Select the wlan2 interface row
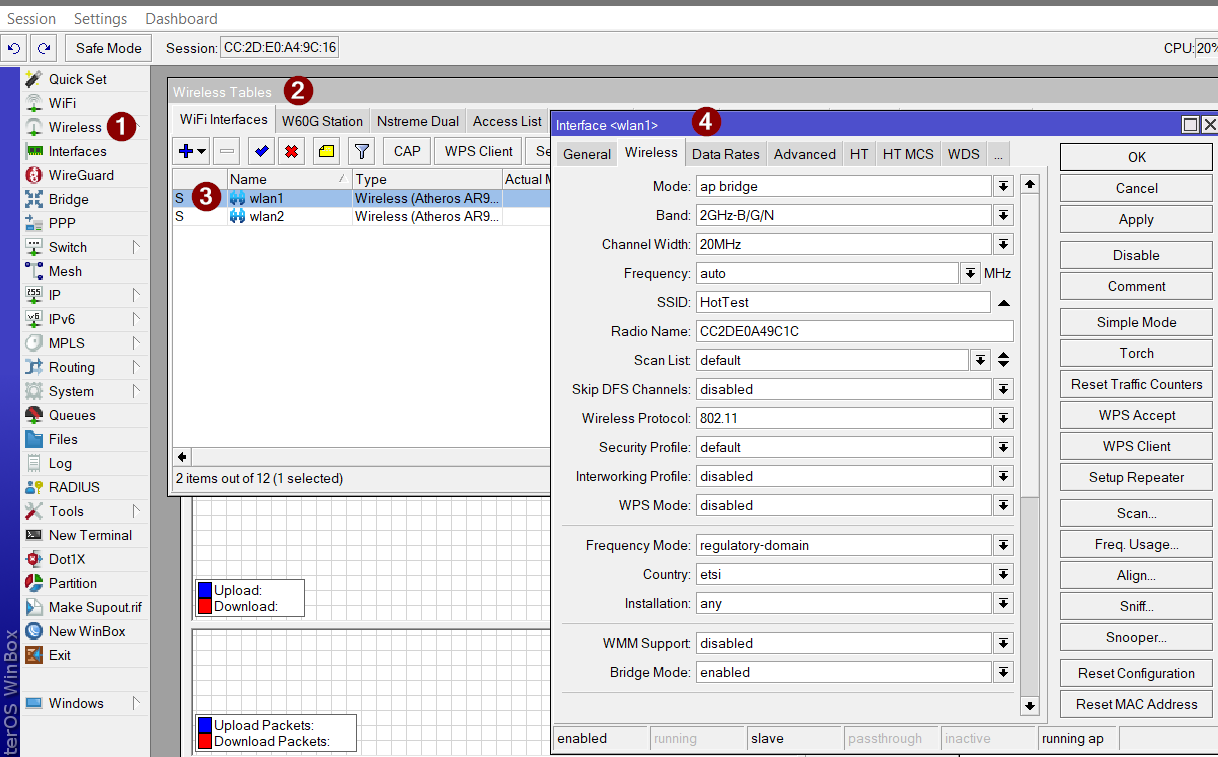The image size is (1218, 757). click(266, 216)
